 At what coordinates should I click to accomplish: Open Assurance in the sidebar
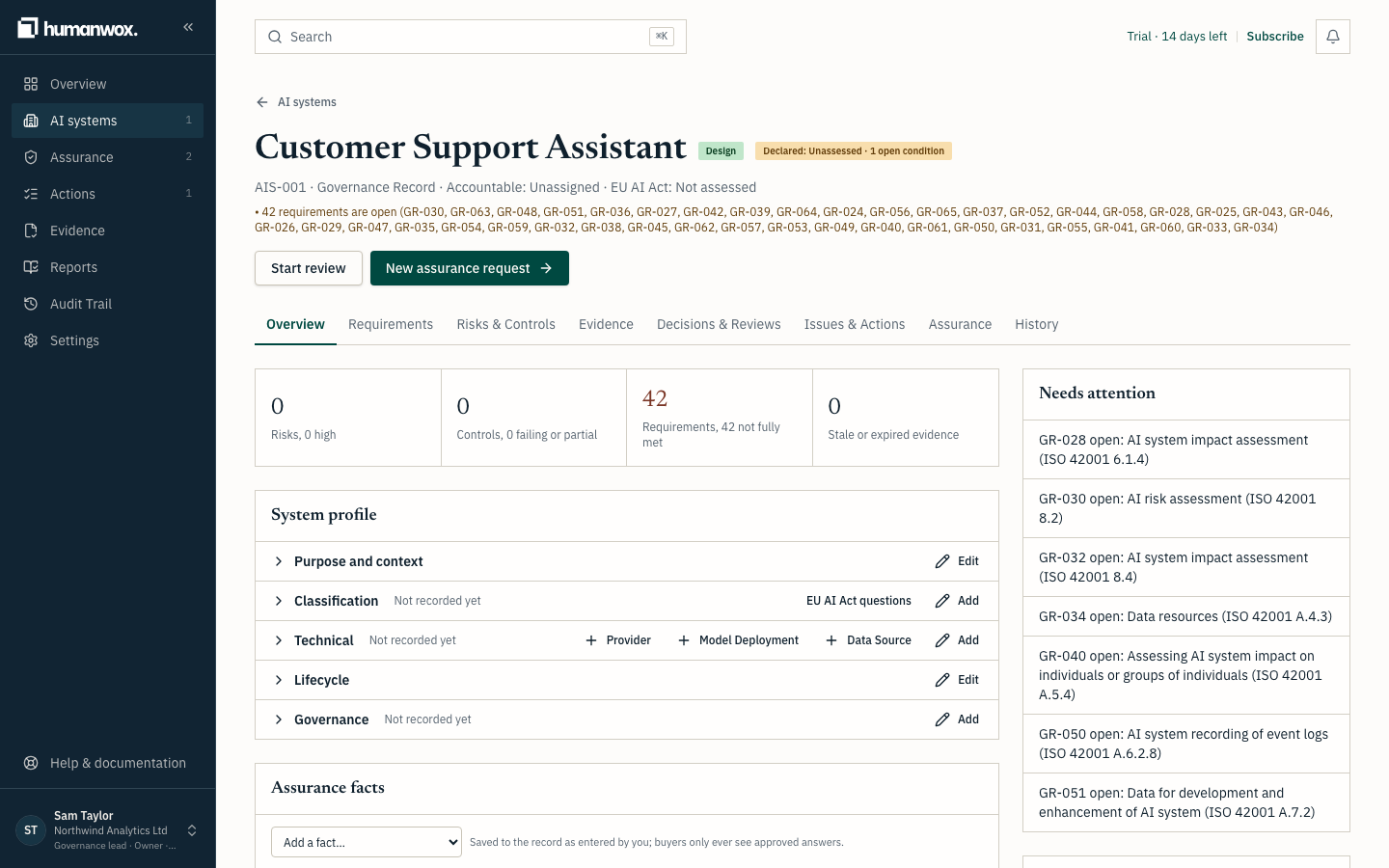pyautogui.click(x=108, y=157)
